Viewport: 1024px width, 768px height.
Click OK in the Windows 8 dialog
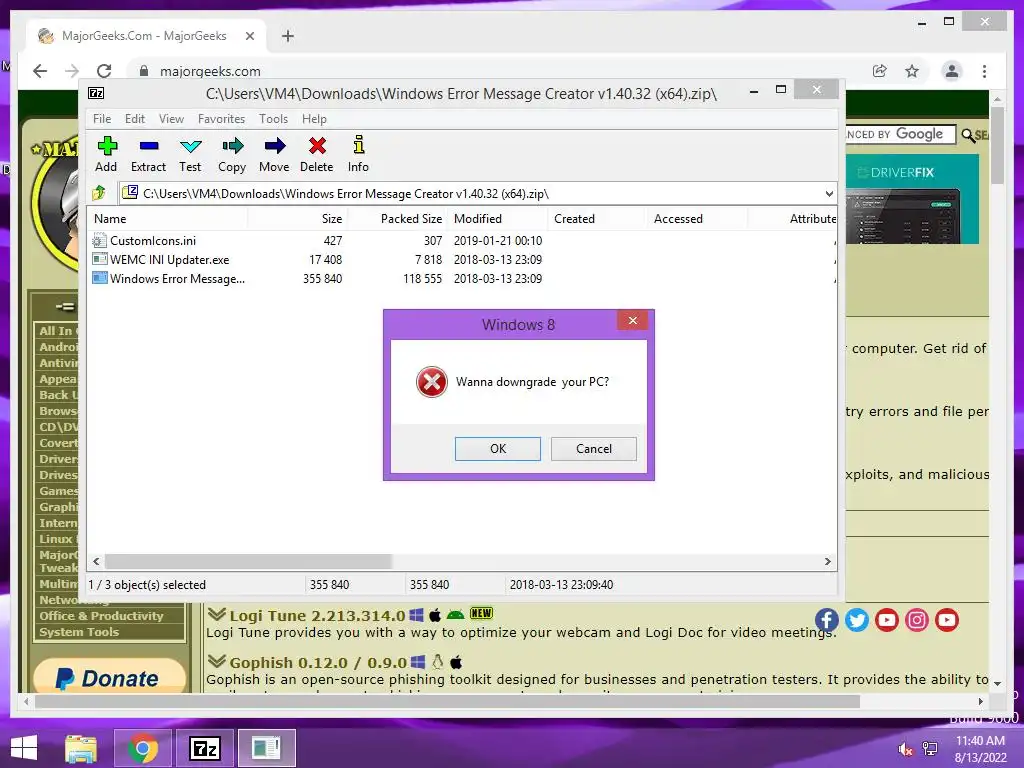[x=498, y=449]
